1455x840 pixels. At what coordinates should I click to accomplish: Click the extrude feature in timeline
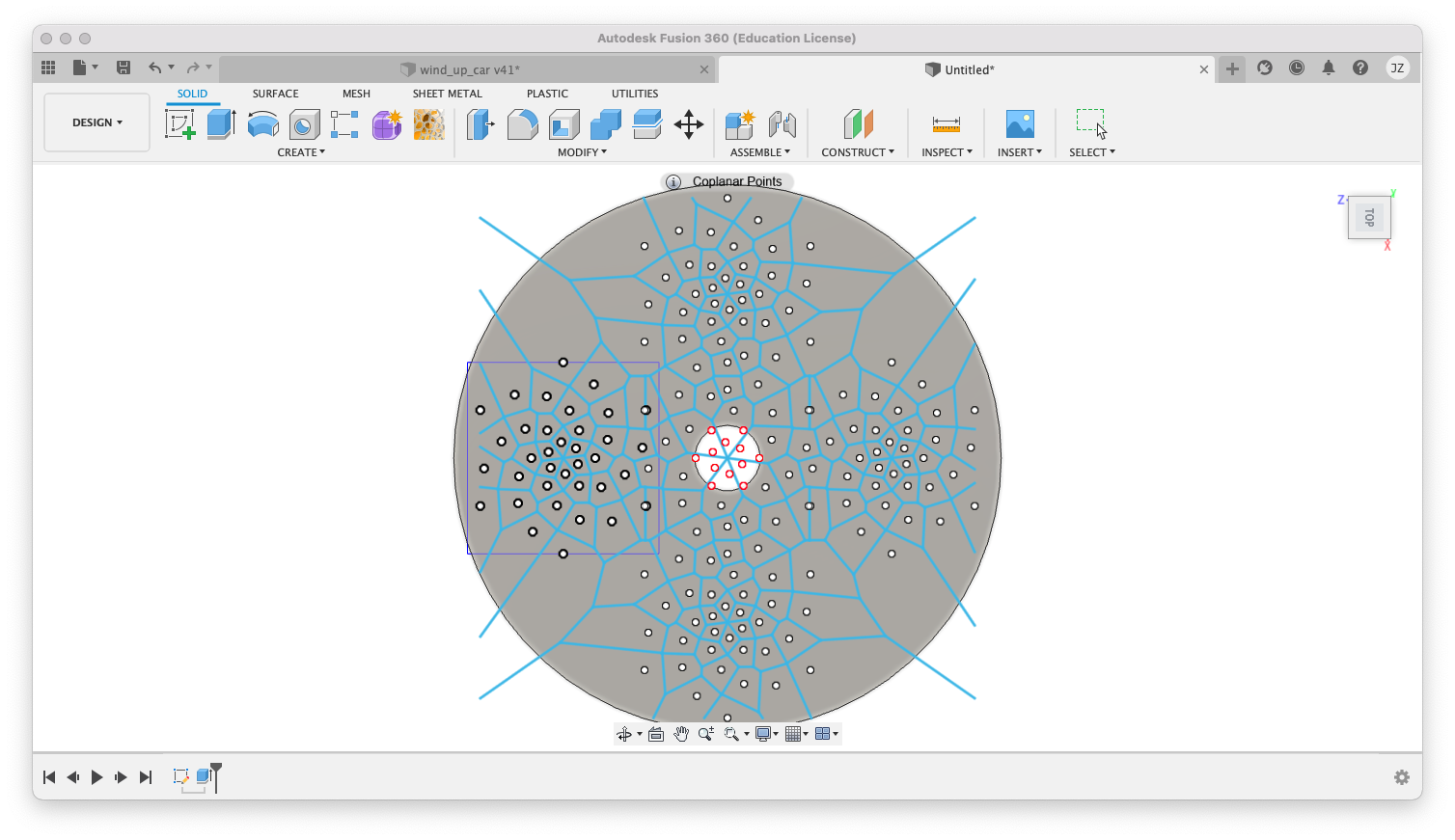point(204,776)
